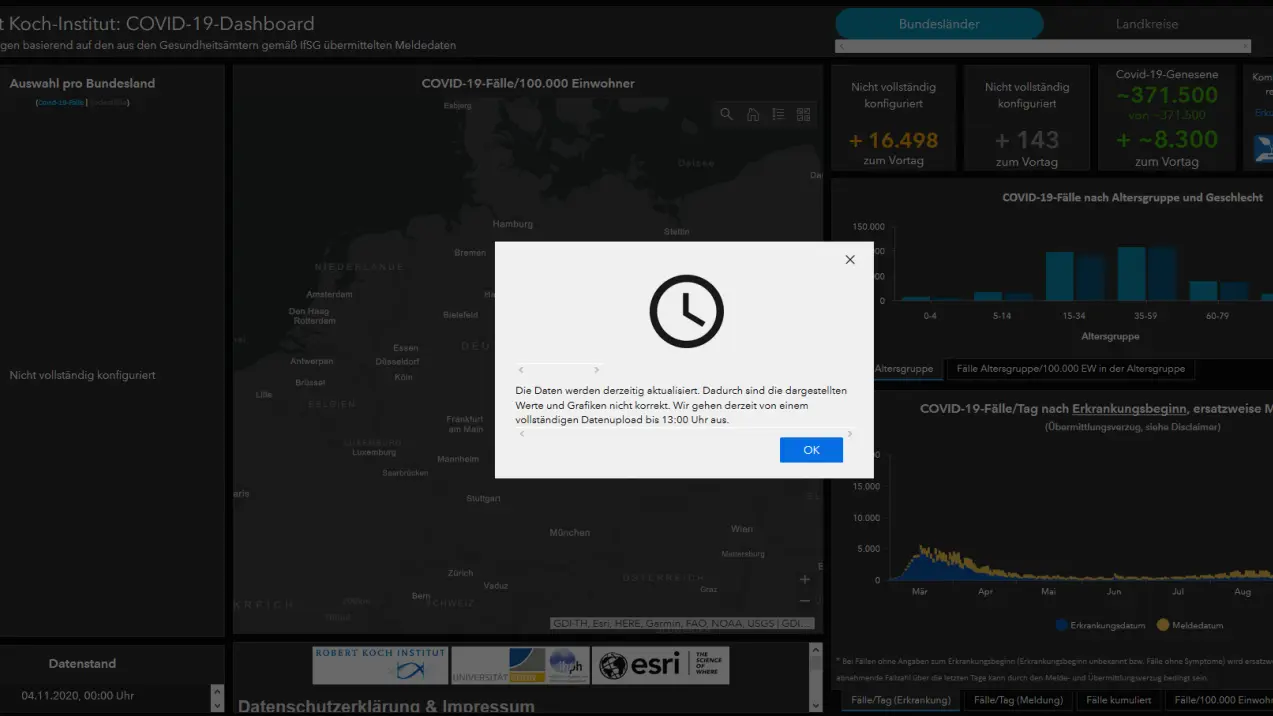The height and width of the screenshot is (716, 1273).
Task: Select the Fälle/Tag (Meldung) tab
Action: 1018,700
